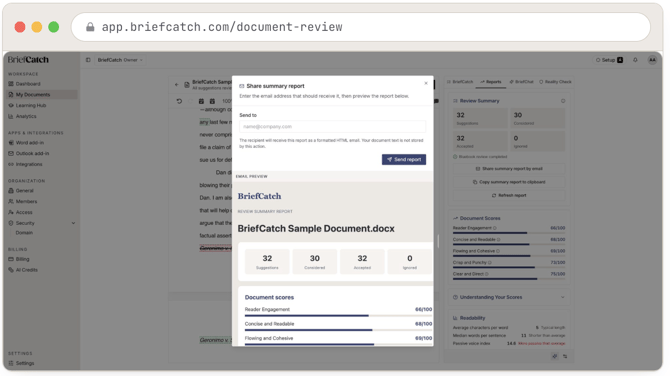Open Dashboard in the sidebar
The height and width of the screenshot is (376, 670).
24,84
